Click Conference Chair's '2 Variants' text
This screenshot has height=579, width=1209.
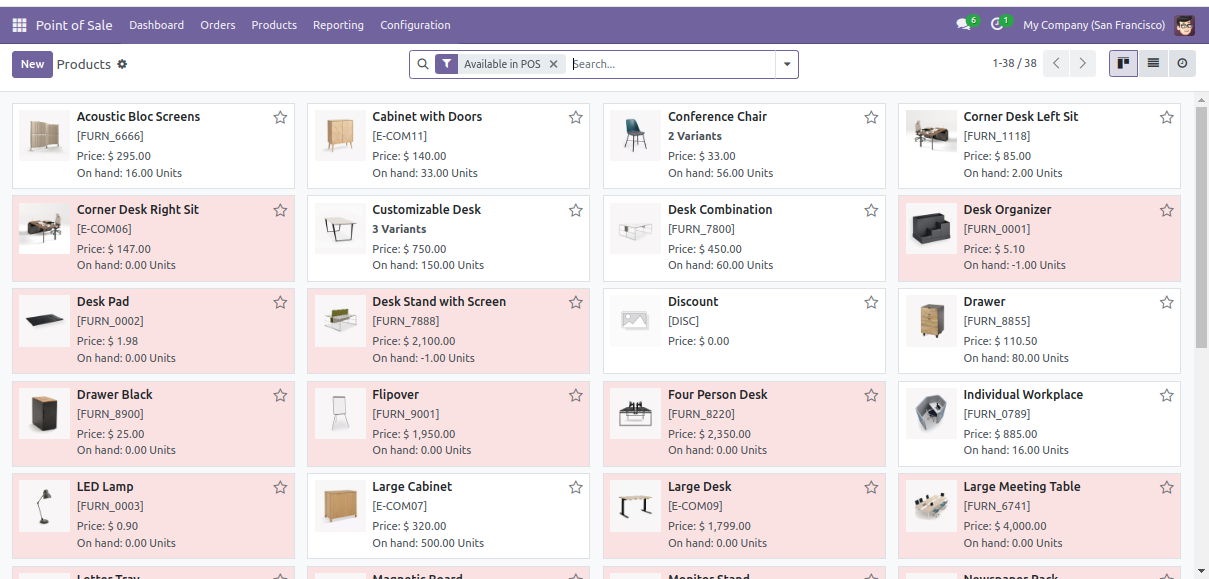point(695,136)
